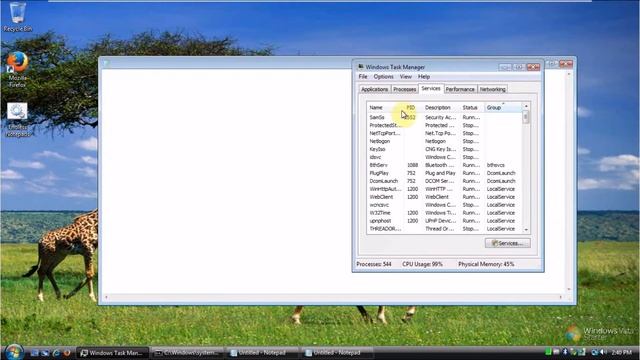Viewport: 640px width, 360px height.
Task: Sort by the Description column header
Action: 441,107
